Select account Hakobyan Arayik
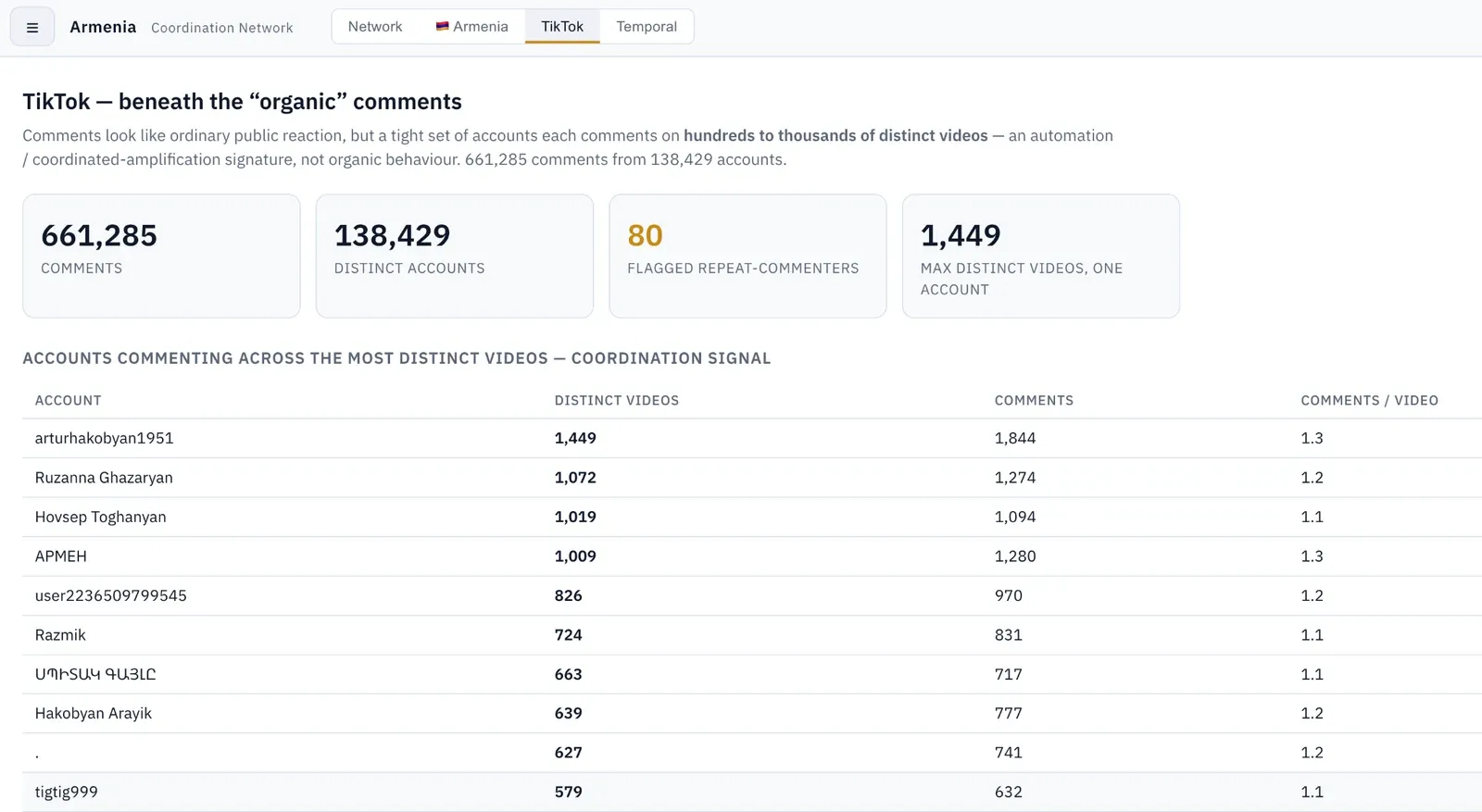This screenshot has width=1482, height=812. 94,713
